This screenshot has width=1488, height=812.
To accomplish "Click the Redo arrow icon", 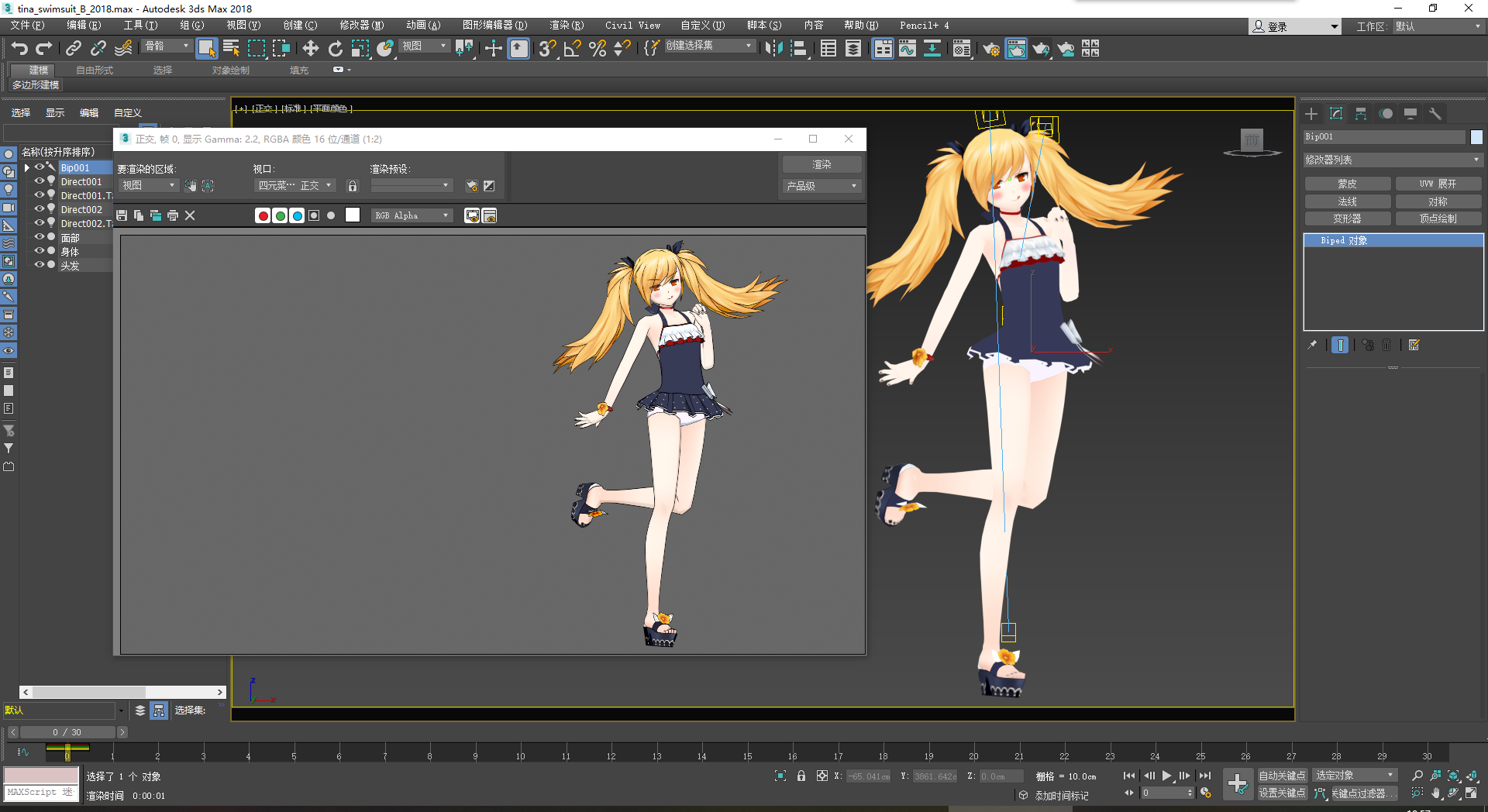I will [44, 49].
